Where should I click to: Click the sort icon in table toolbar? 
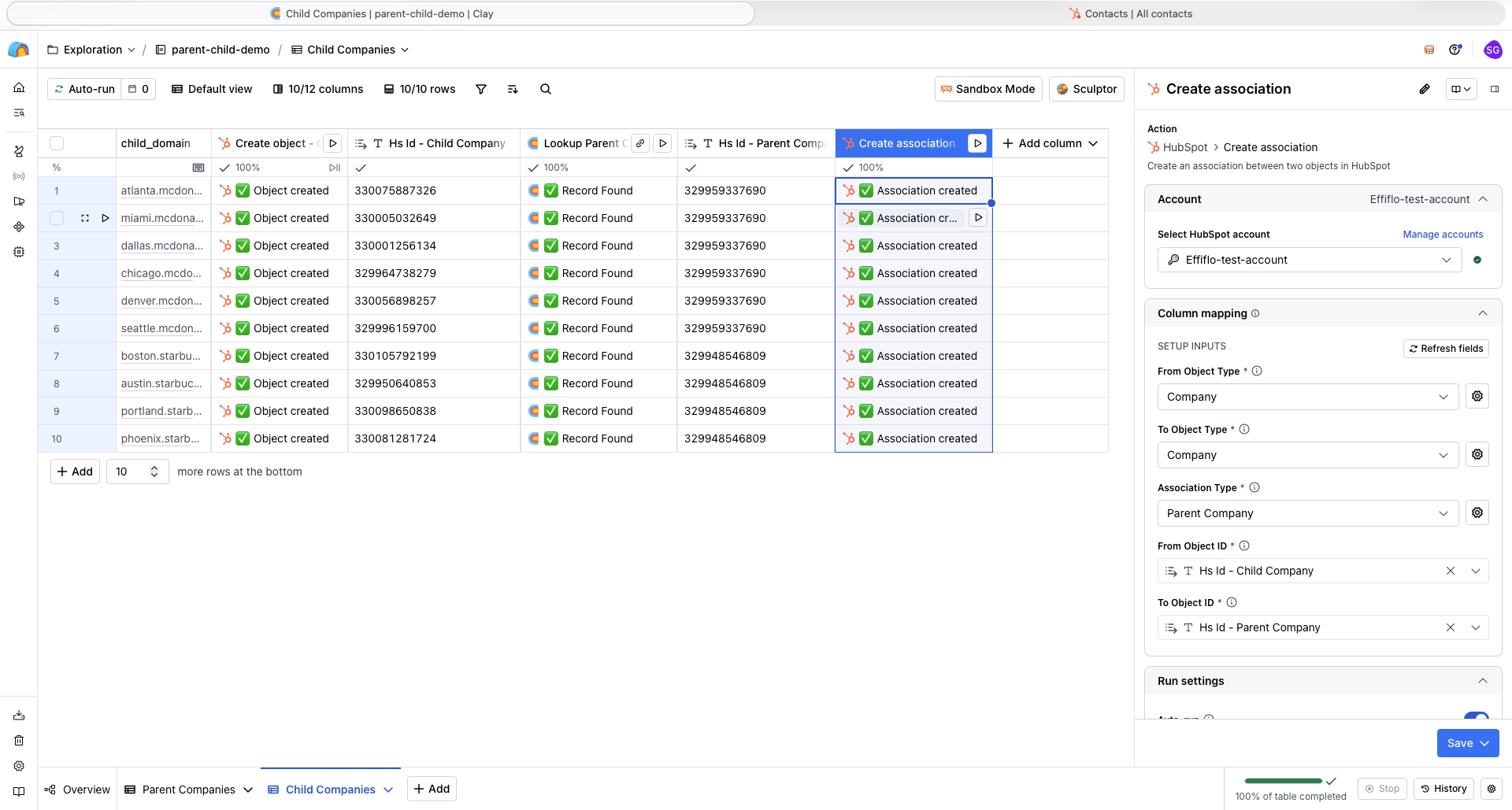point(513,89)
